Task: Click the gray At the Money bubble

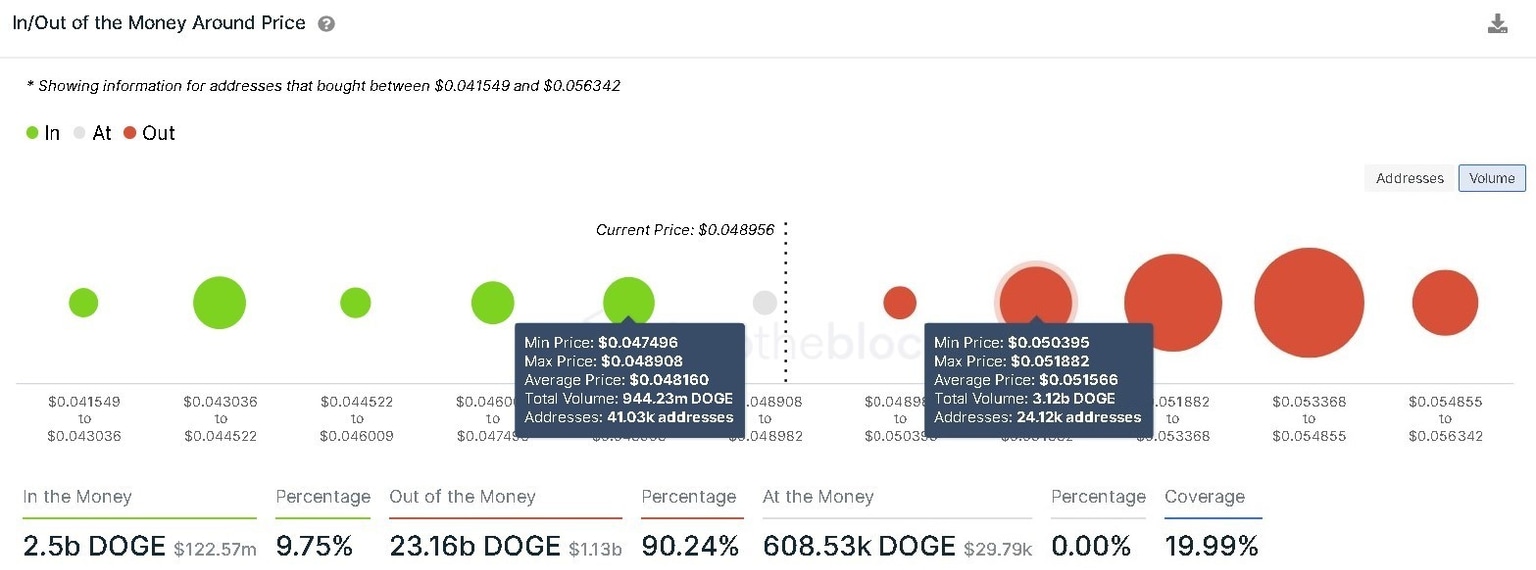Action: (x=765, y=302)
